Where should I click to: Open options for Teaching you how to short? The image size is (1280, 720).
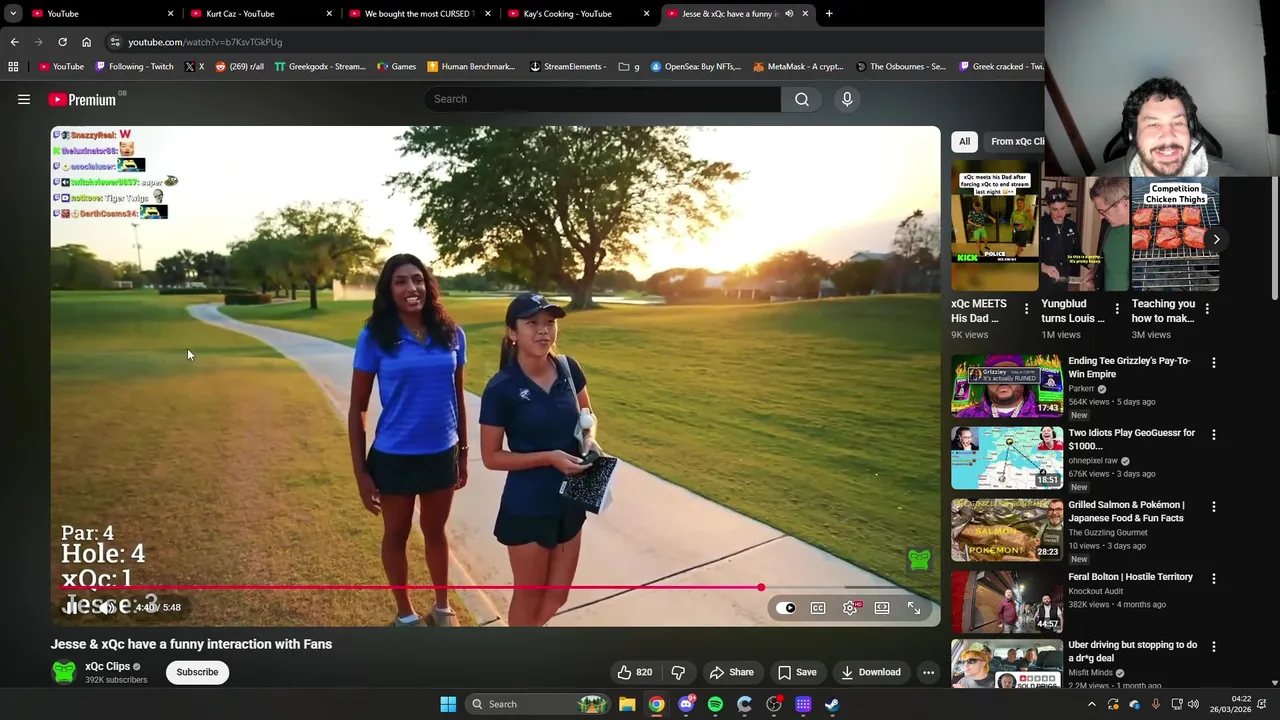[x=1207, y=309]
